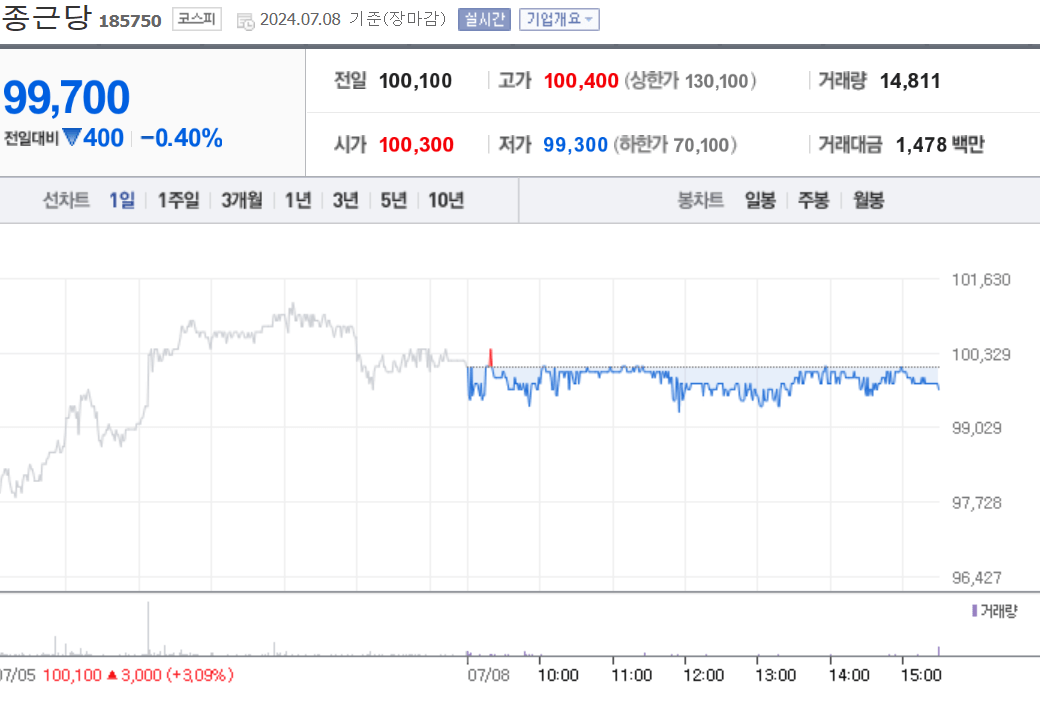Click the 10:00 time label on the x-axis
Screen dimensions: 1040x716
[558, 676]
